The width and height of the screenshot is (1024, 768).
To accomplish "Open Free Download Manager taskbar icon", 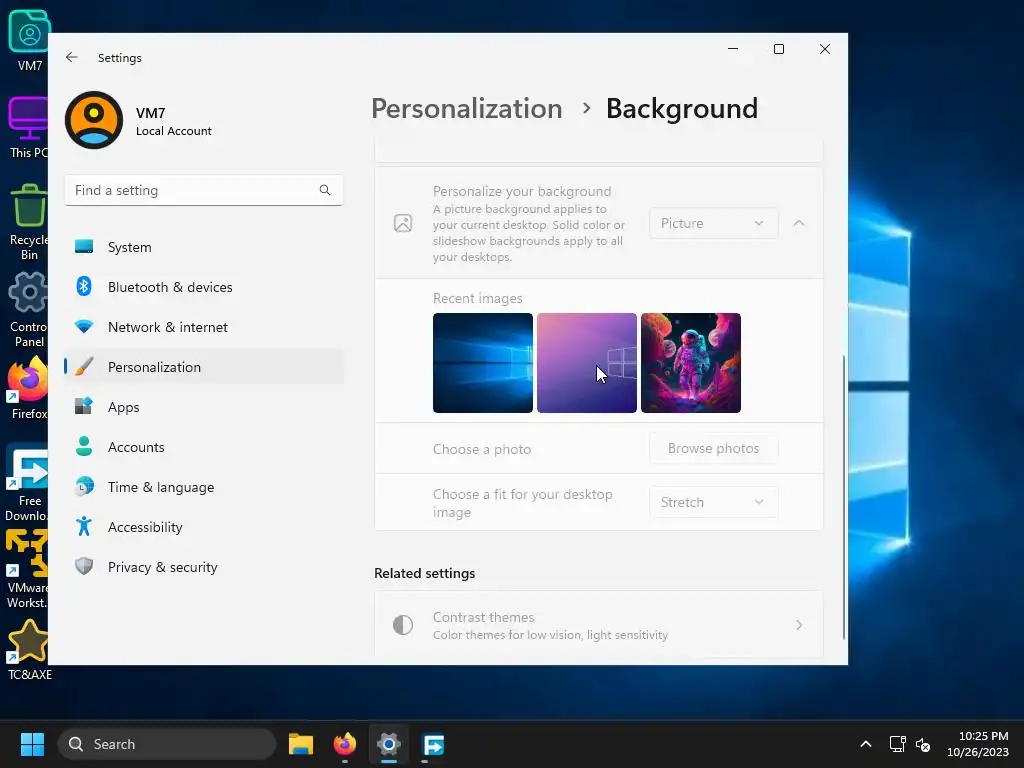I will pos(433,744).
